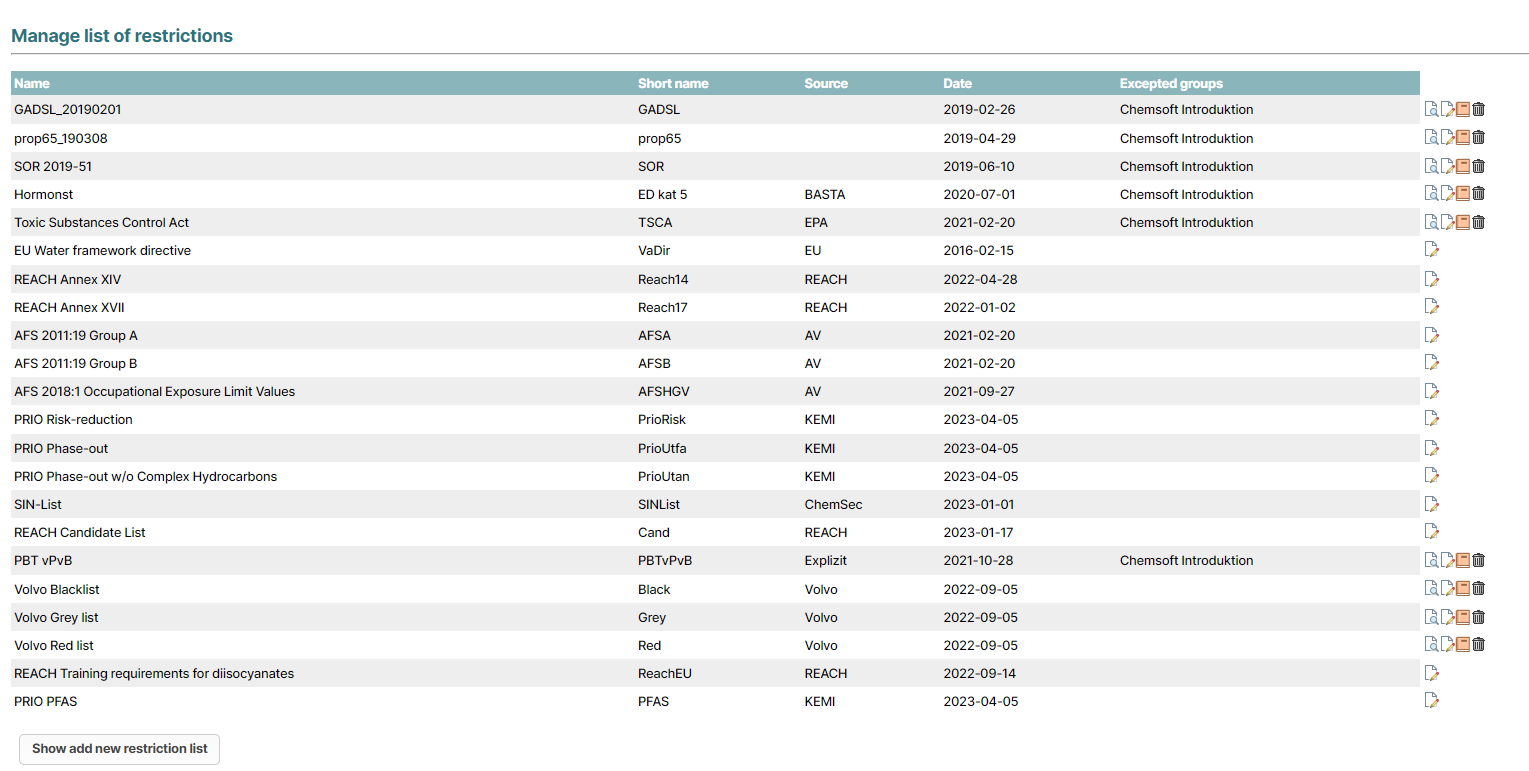Open the orange book icon for Toxic Substances Control Act
This screenshot has height=771, width=1529.
1462,222
